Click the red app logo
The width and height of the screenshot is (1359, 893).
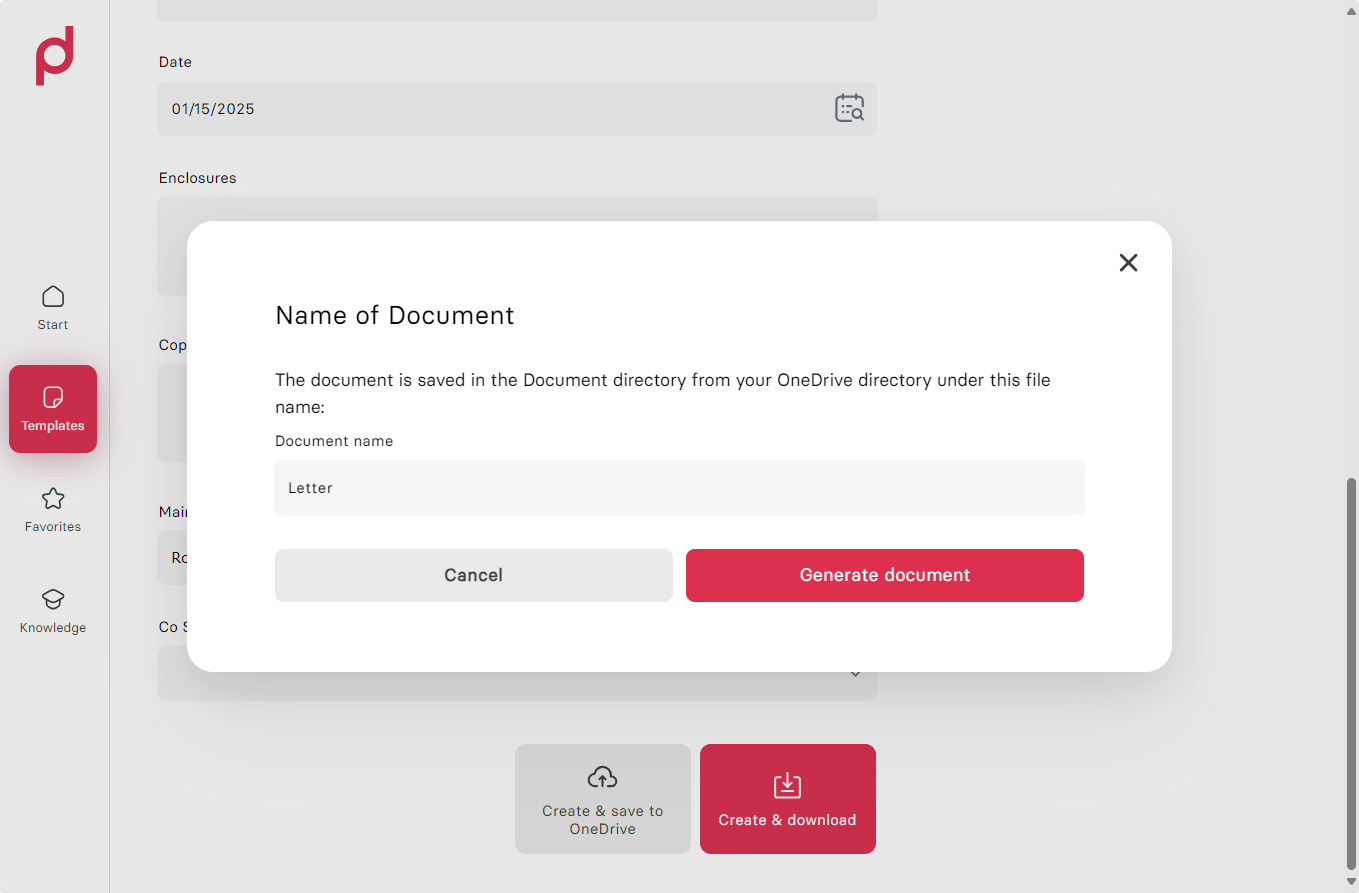[x=55, y=56]
